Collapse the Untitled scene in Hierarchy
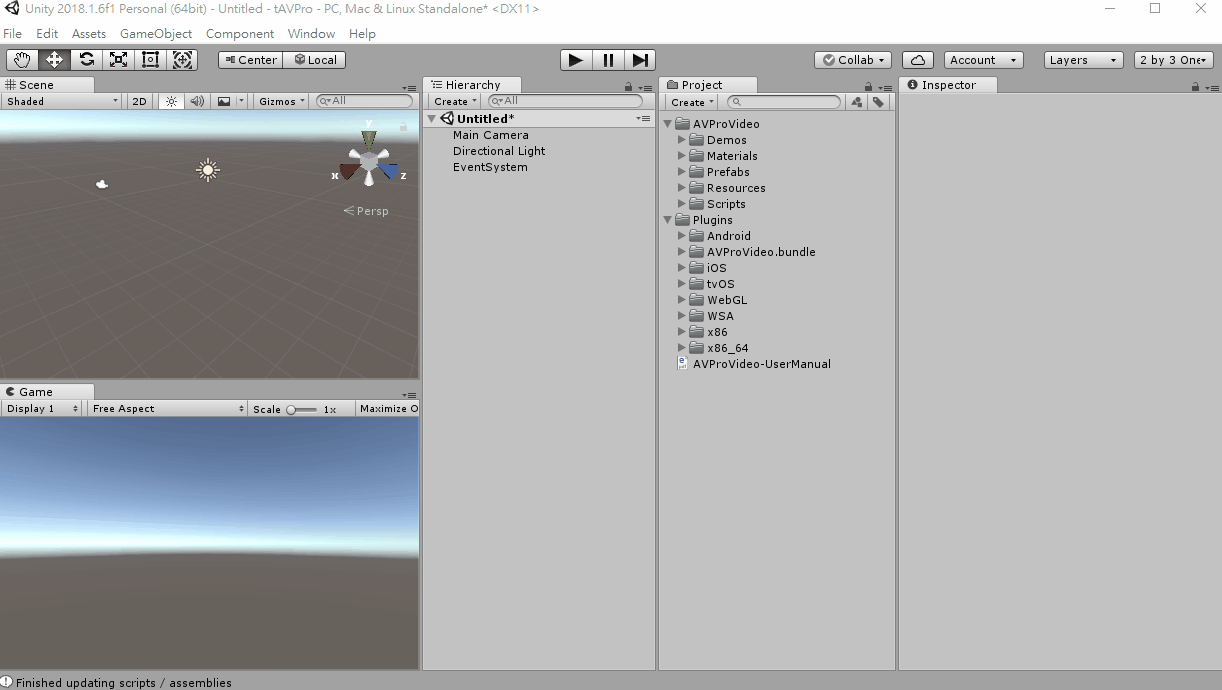This screenshot has width=1222, height=690. [432, 119]
